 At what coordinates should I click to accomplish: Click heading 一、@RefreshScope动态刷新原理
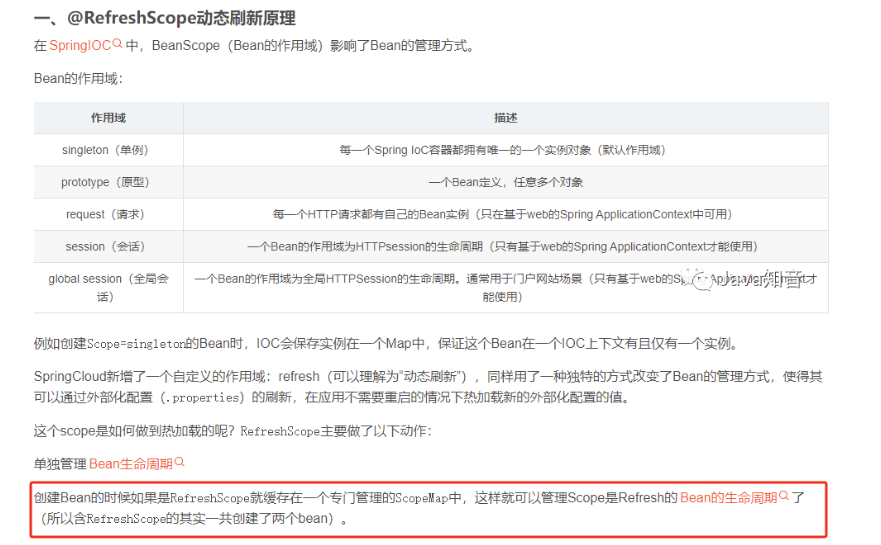[165, 18]
